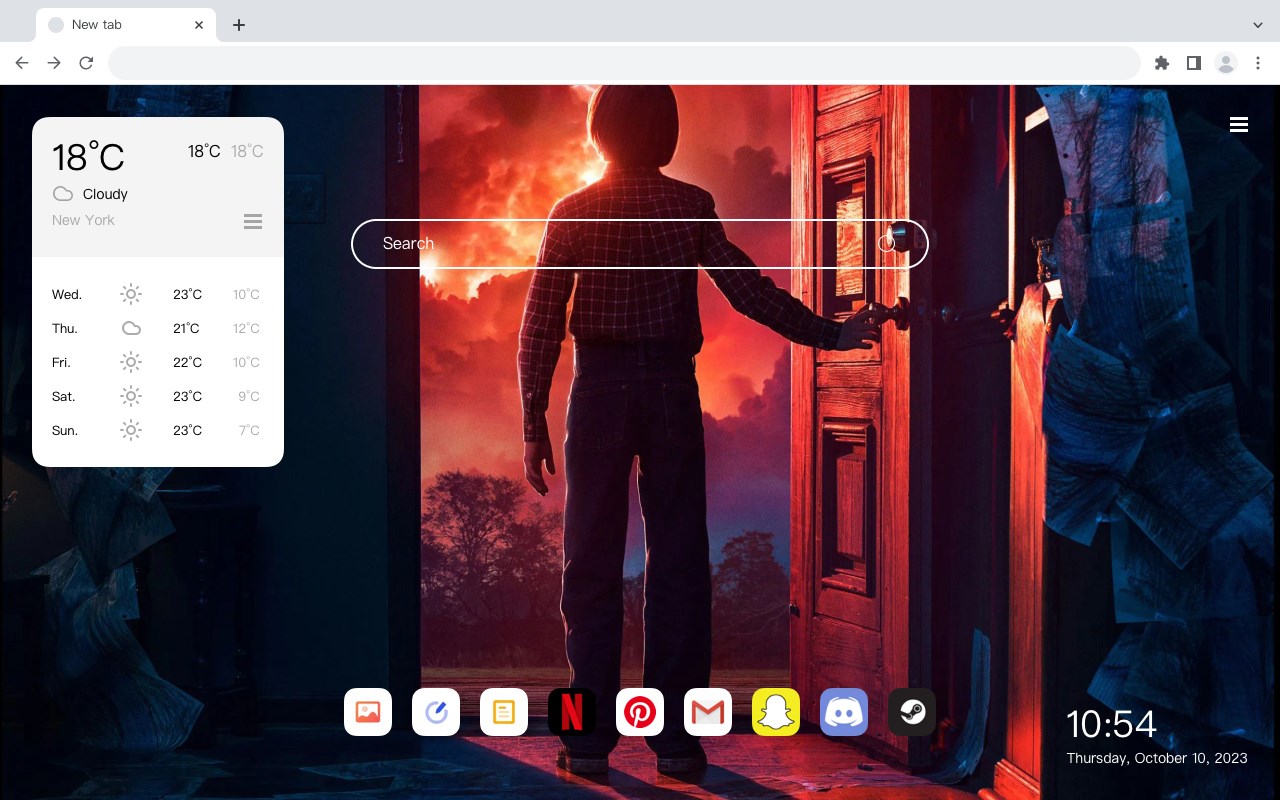Expand the tab search dropdown arrow
The width and height of the screenshot is (1280, 800).
click(x=1258, y=25)
